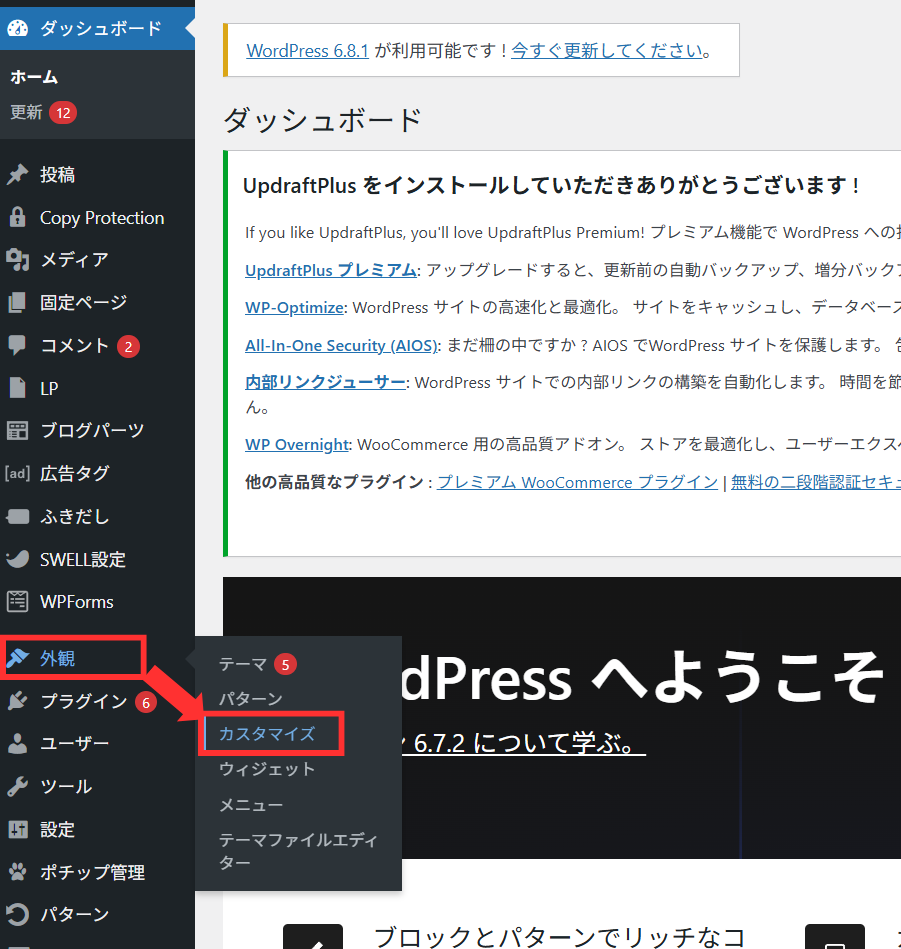The width and height of the screenshot is (901, 949).
Task: Click the document icon beside LP
Action: [18, 388]
